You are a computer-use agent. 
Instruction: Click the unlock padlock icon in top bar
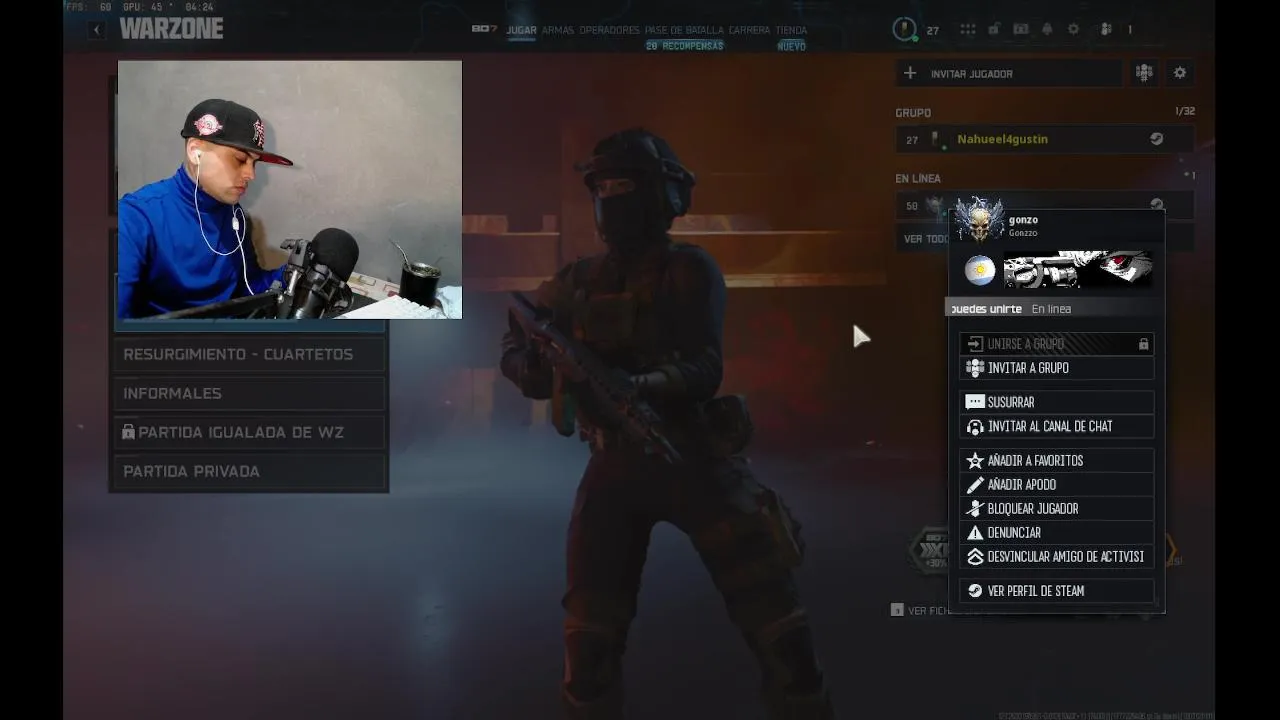(x=994, y=30)
